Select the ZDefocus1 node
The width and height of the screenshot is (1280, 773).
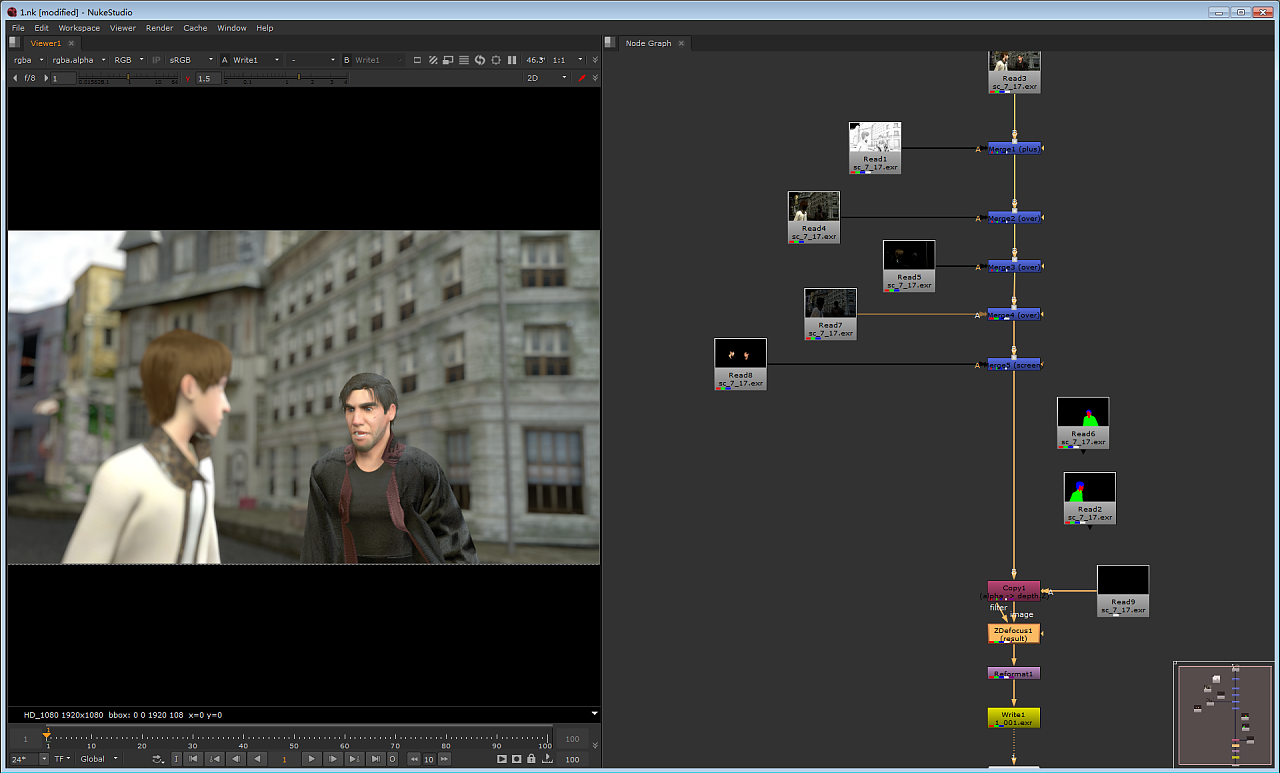click(1014, 633)
